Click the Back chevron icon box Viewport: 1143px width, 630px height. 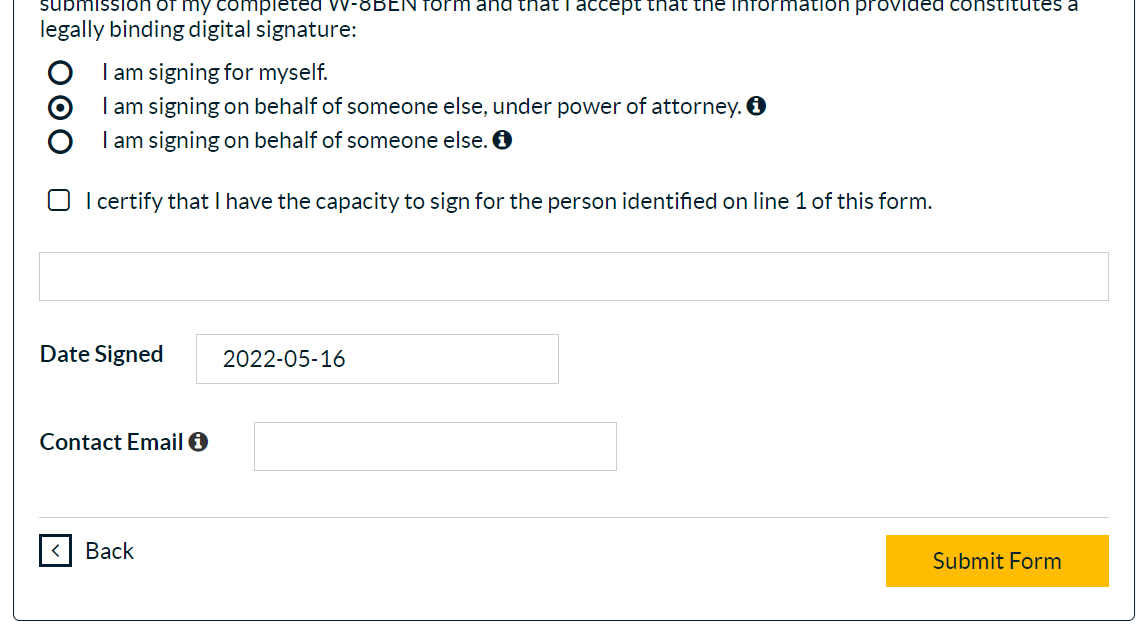click(x=56, y=550)
